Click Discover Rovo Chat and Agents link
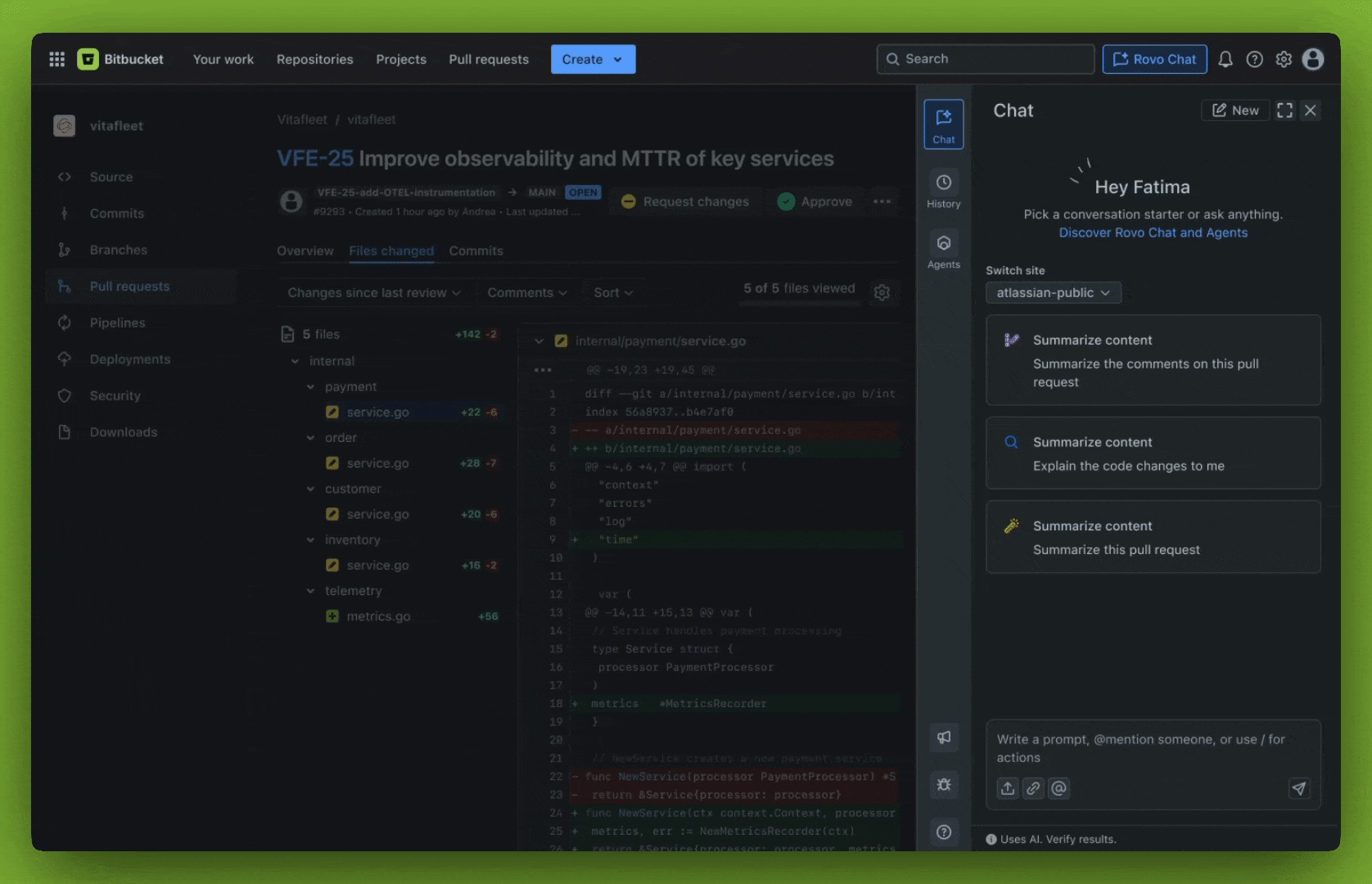This screenshot has width=1372, height=884. coord(1153,233)
